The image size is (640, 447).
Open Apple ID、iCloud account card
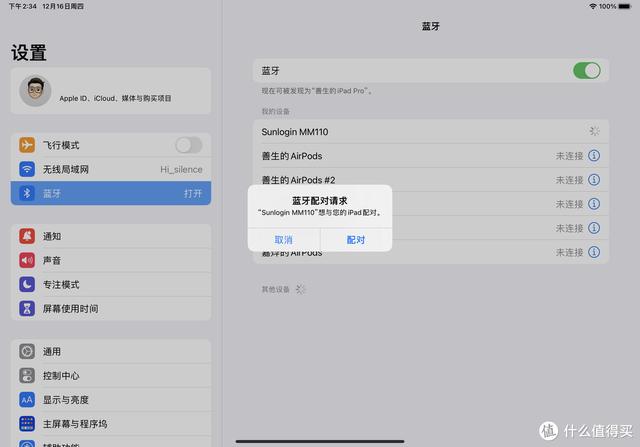coord(111,91)
